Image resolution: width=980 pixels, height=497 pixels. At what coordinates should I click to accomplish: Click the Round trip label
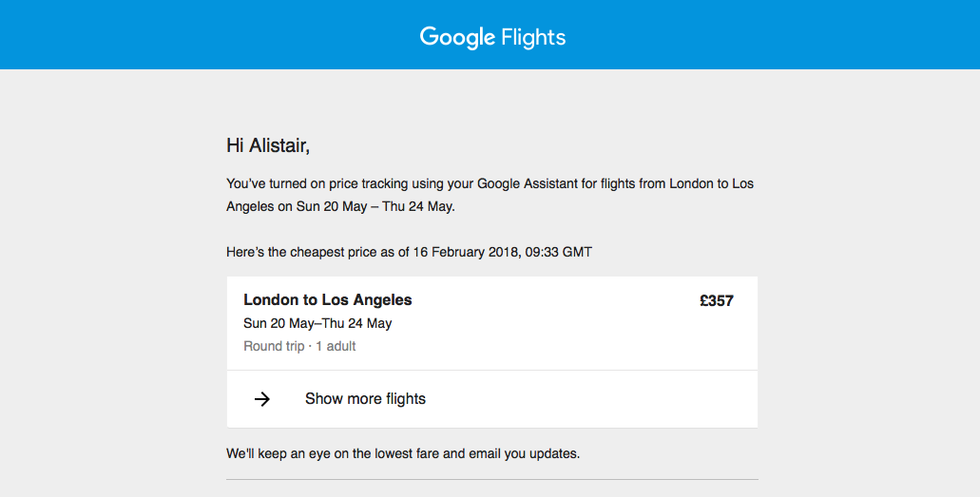click(275, 346)
